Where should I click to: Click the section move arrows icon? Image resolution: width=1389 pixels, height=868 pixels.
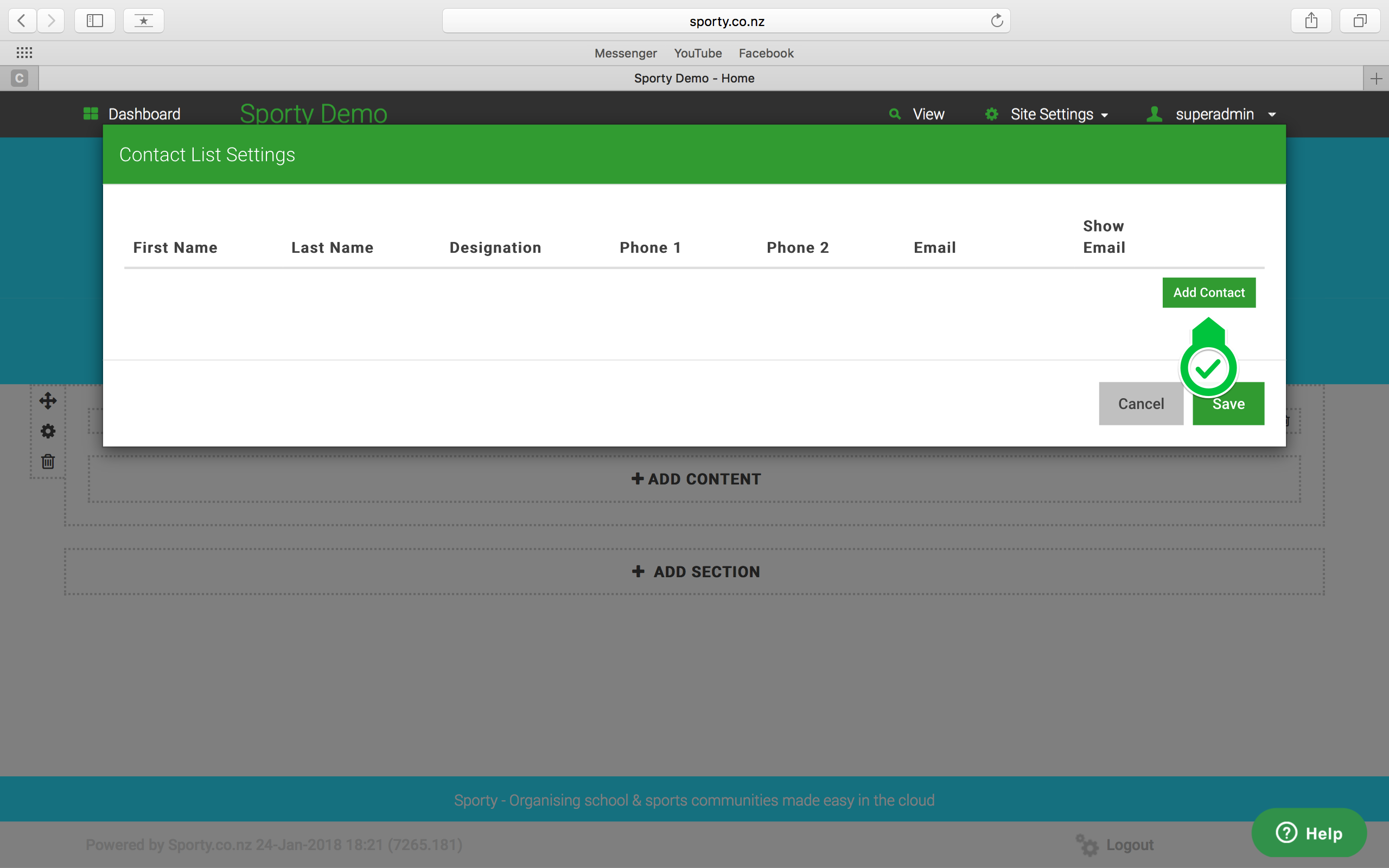[48, 401]
